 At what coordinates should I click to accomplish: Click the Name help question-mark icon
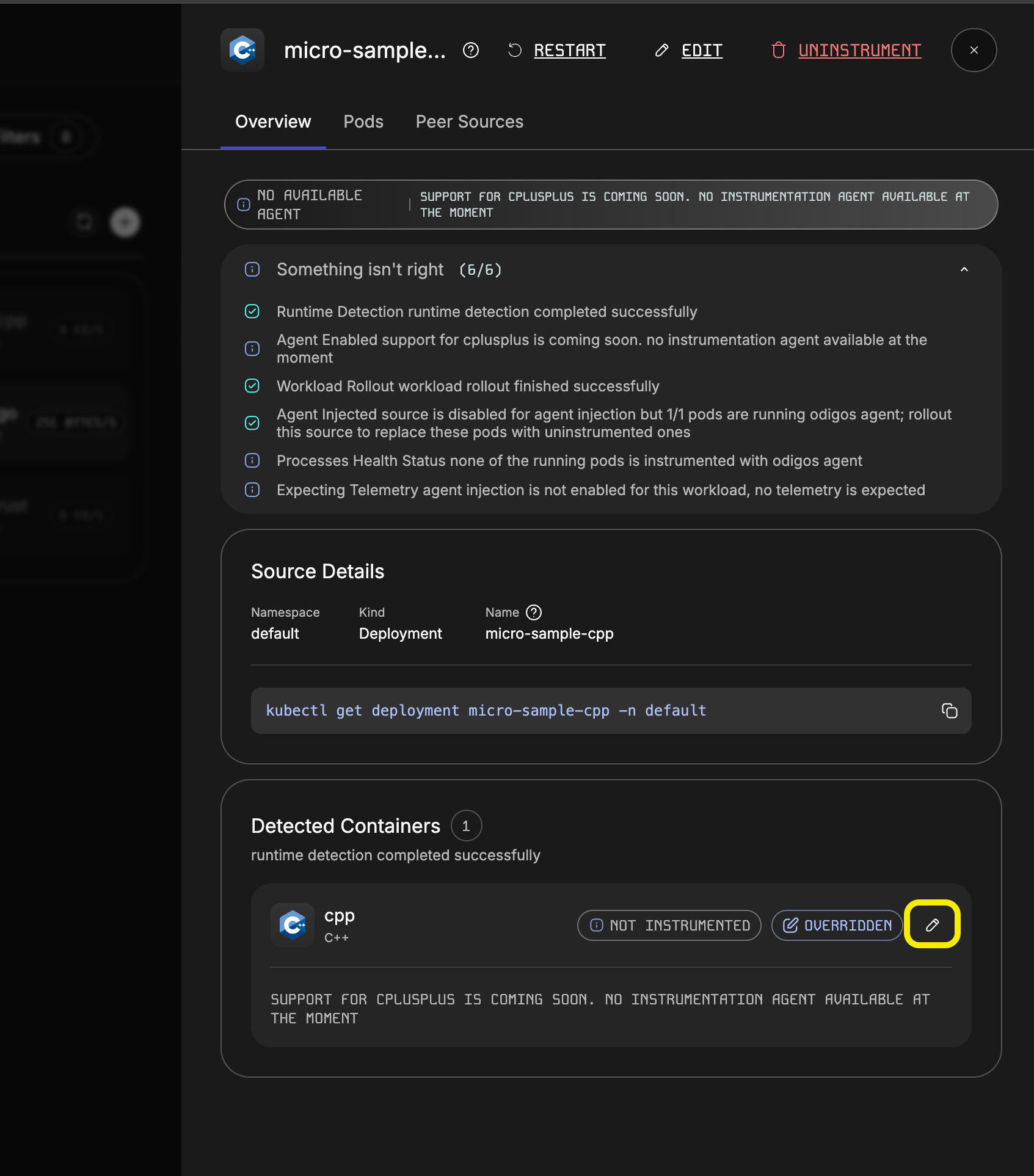[534, 612]
